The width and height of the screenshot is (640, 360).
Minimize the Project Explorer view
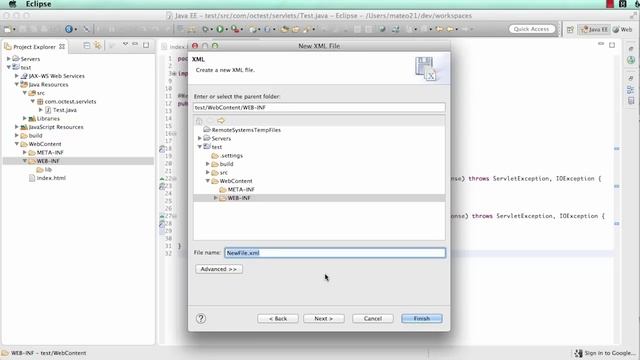pos(135,44)
